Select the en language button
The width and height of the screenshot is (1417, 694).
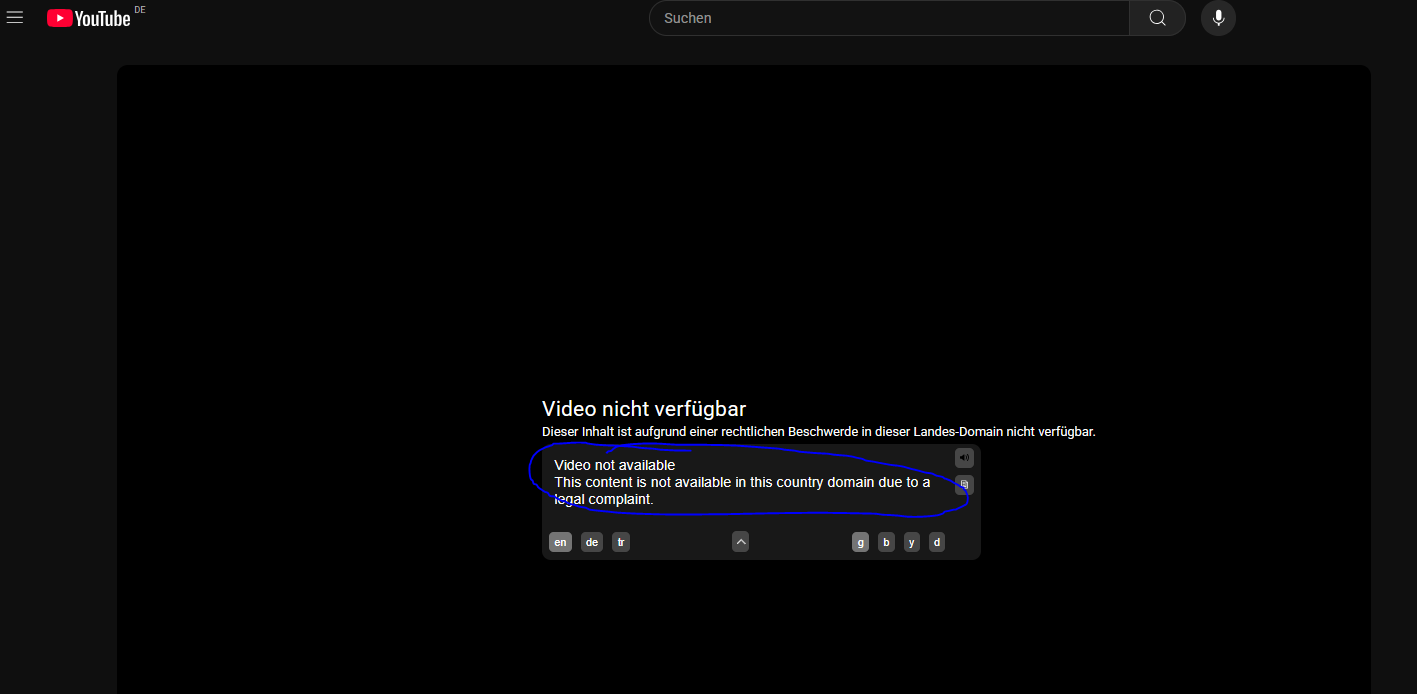point(560,542)
